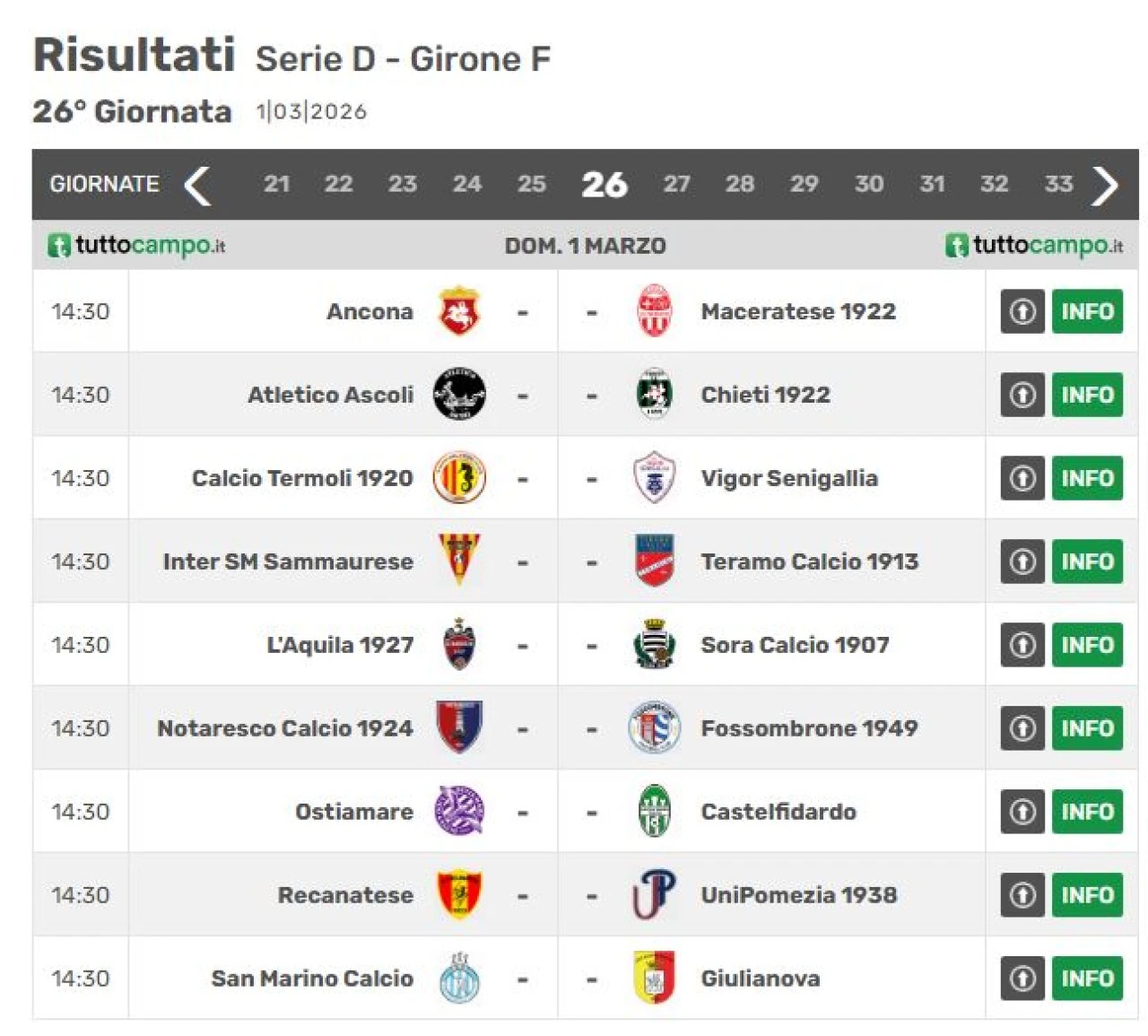Open the Vigor Senigallia team link
This screenshot has height=1036, width=1148.
(x=788, y=478)
